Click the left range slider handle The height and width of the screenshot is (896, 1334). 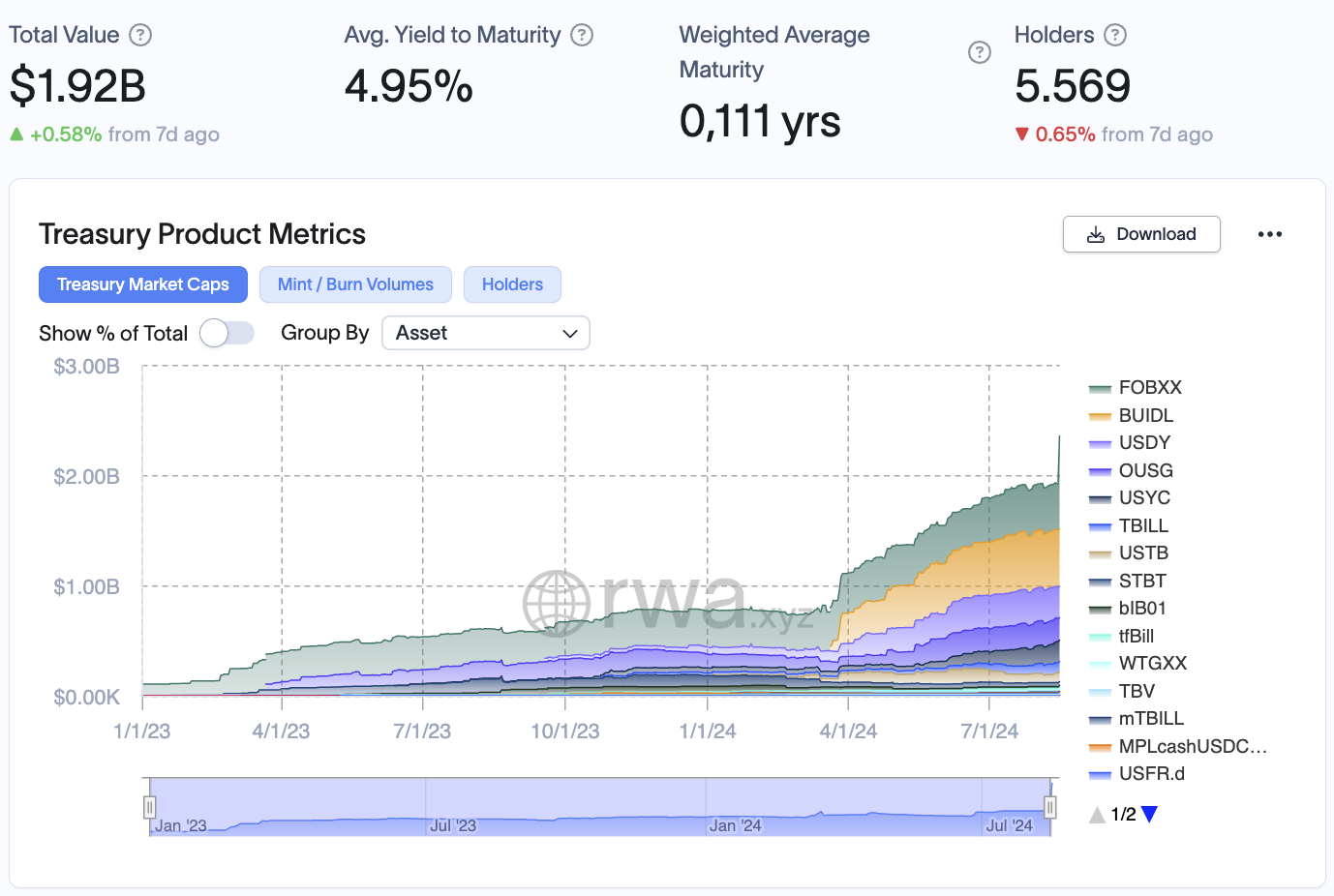click(150, 807)
